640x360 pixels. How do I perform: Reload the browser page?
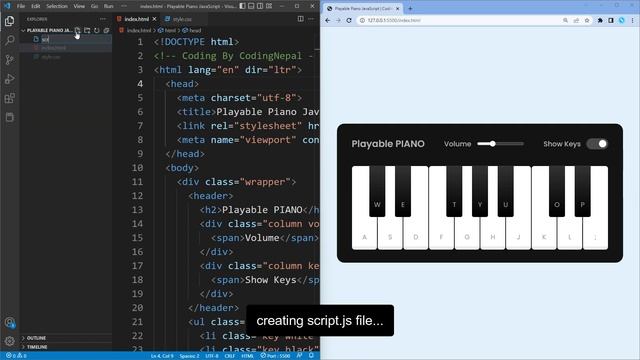[349, 20]
